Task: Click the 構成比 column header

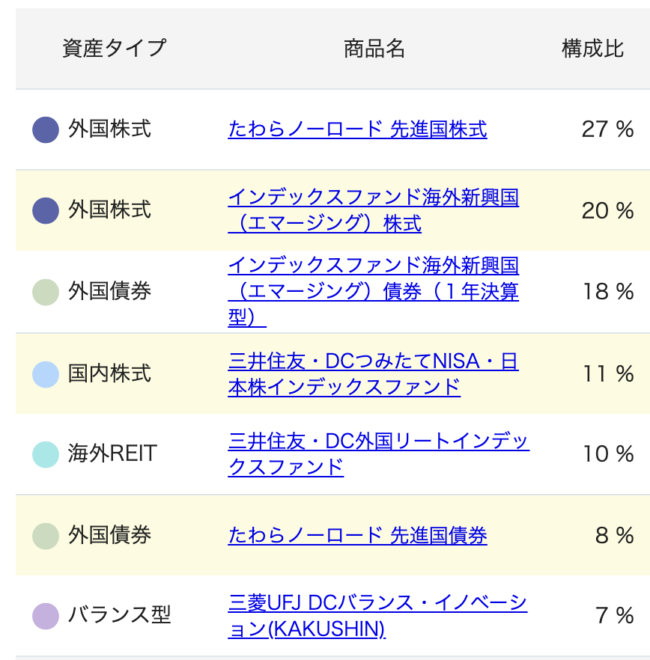Action: click(x=593, y=48)
